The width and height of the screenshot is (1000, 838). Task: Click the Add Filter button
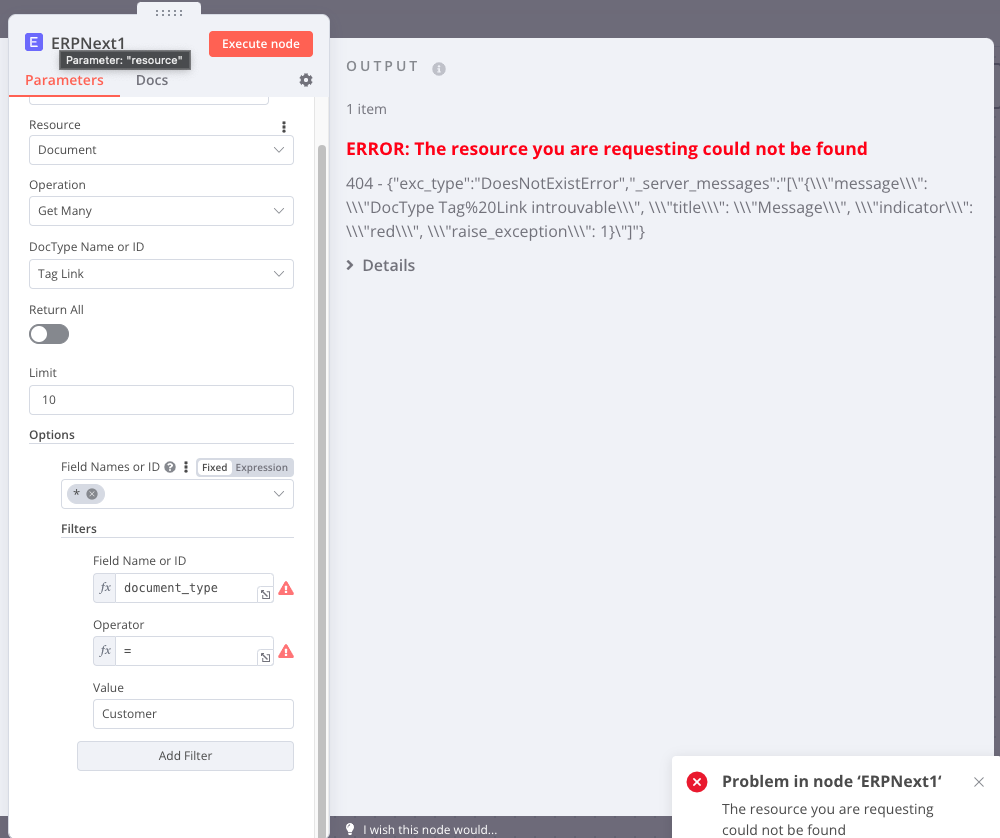(x=186, y=756)
